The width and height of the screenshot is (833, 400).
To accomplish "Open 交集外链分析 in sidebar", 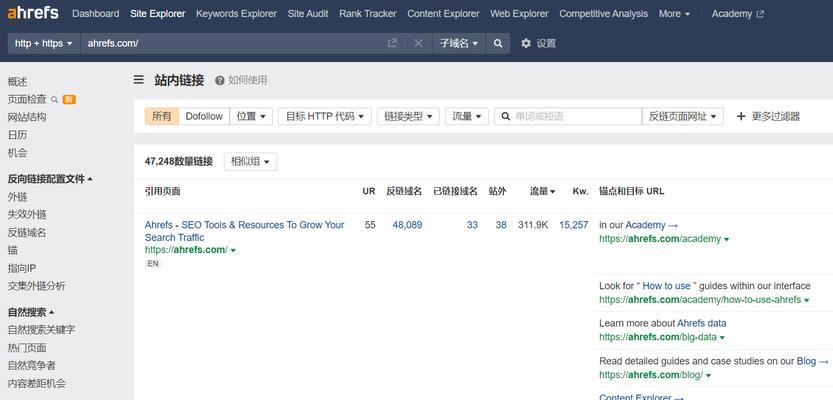I will 37,286.
